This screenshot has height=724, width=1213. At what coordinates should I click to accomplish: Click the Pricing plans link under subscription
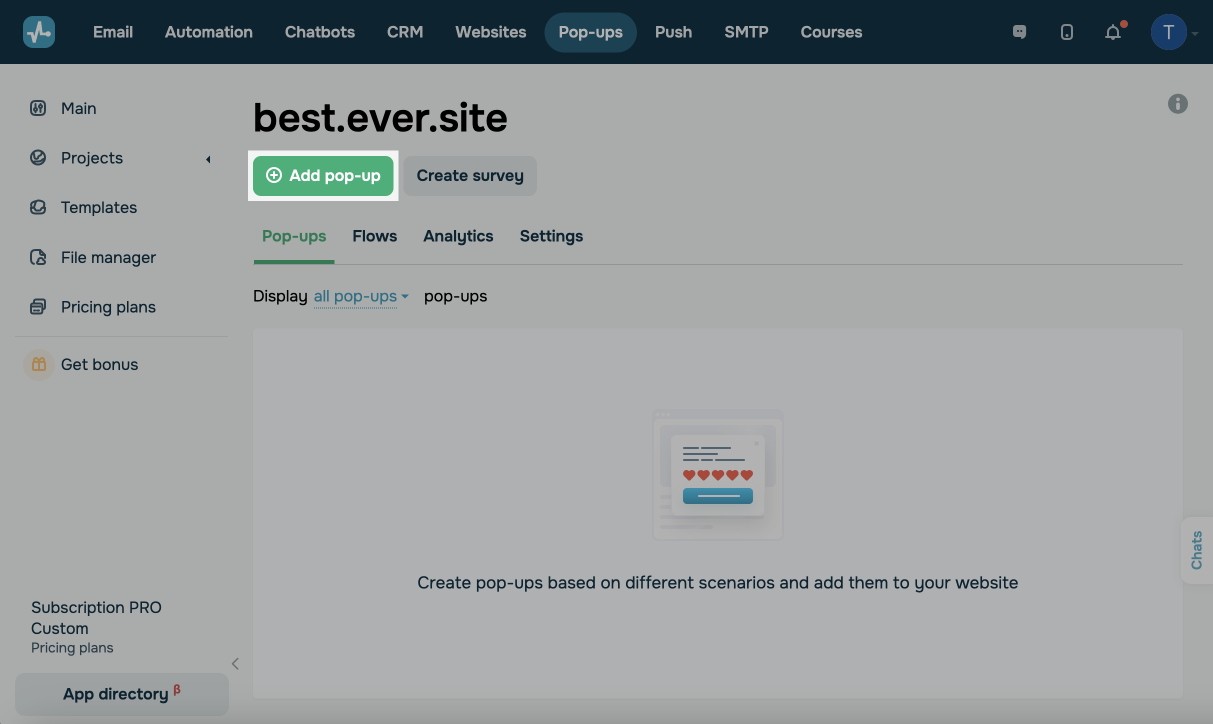(72, 648)
